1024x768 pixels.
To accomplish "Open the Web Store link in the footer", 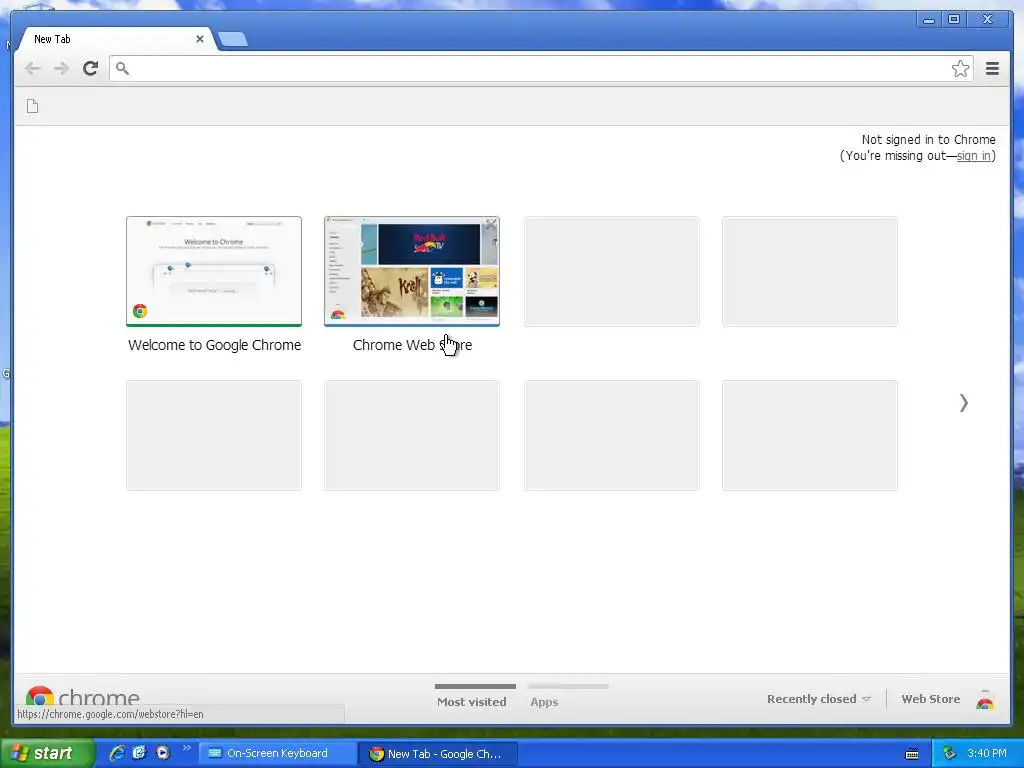I will tap(931, 699).
